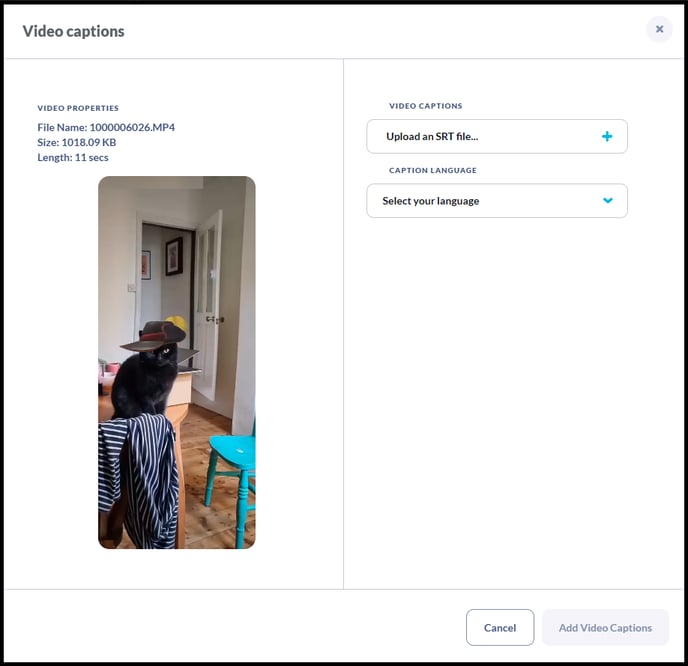Select the Length: 11 secs text

pos(73,158)
